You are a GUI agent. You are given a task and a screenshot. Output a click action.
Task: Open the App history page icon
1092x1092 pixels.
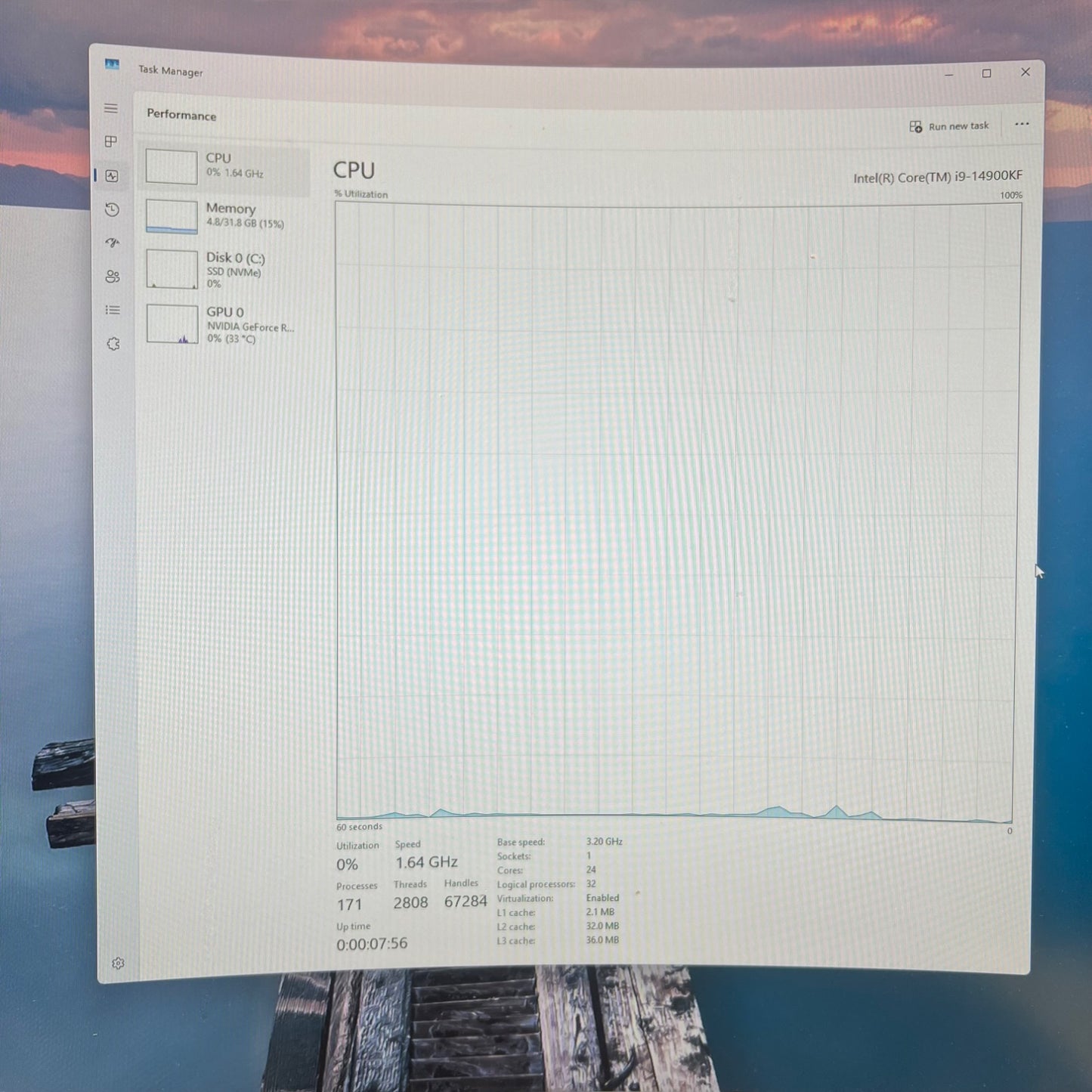point(112,209)
